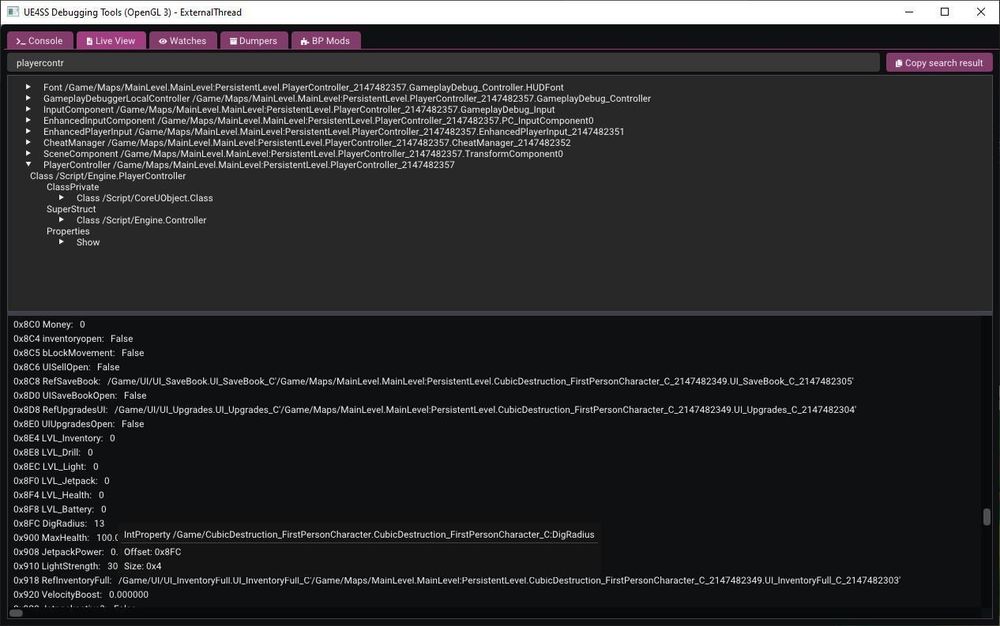Image resolution: width=1000 pixels, height=626 pixels.
Task: Click the VelocityBoost property row
Action: coord(81,595)
